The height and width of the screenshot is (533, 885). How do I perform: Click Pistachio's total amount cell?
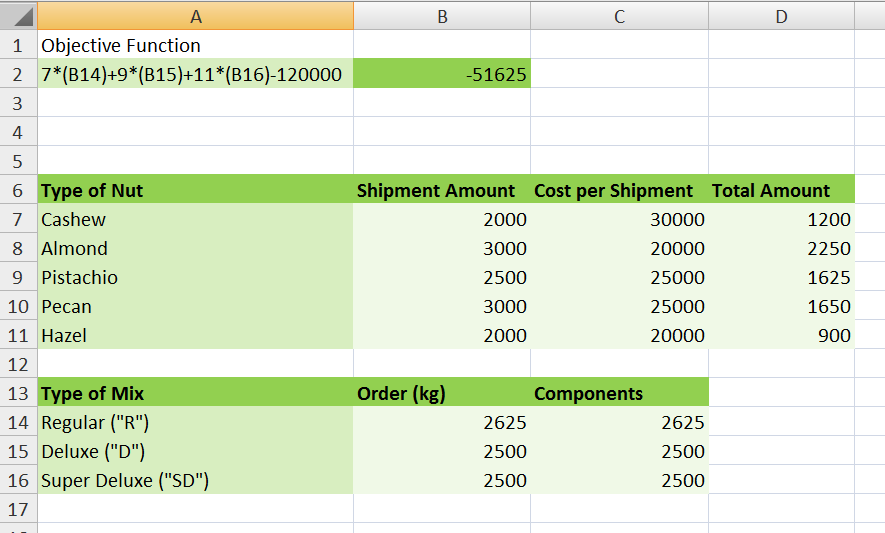pyautogui.click(x=781, y=277)
